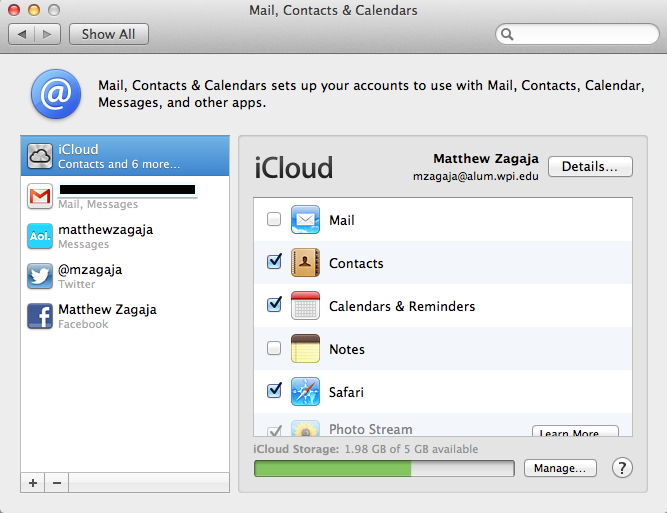The width and height of the screenshot is (667, 513).
Task: Select the @mzagaja Twitter account
Action: pos(125,276)
